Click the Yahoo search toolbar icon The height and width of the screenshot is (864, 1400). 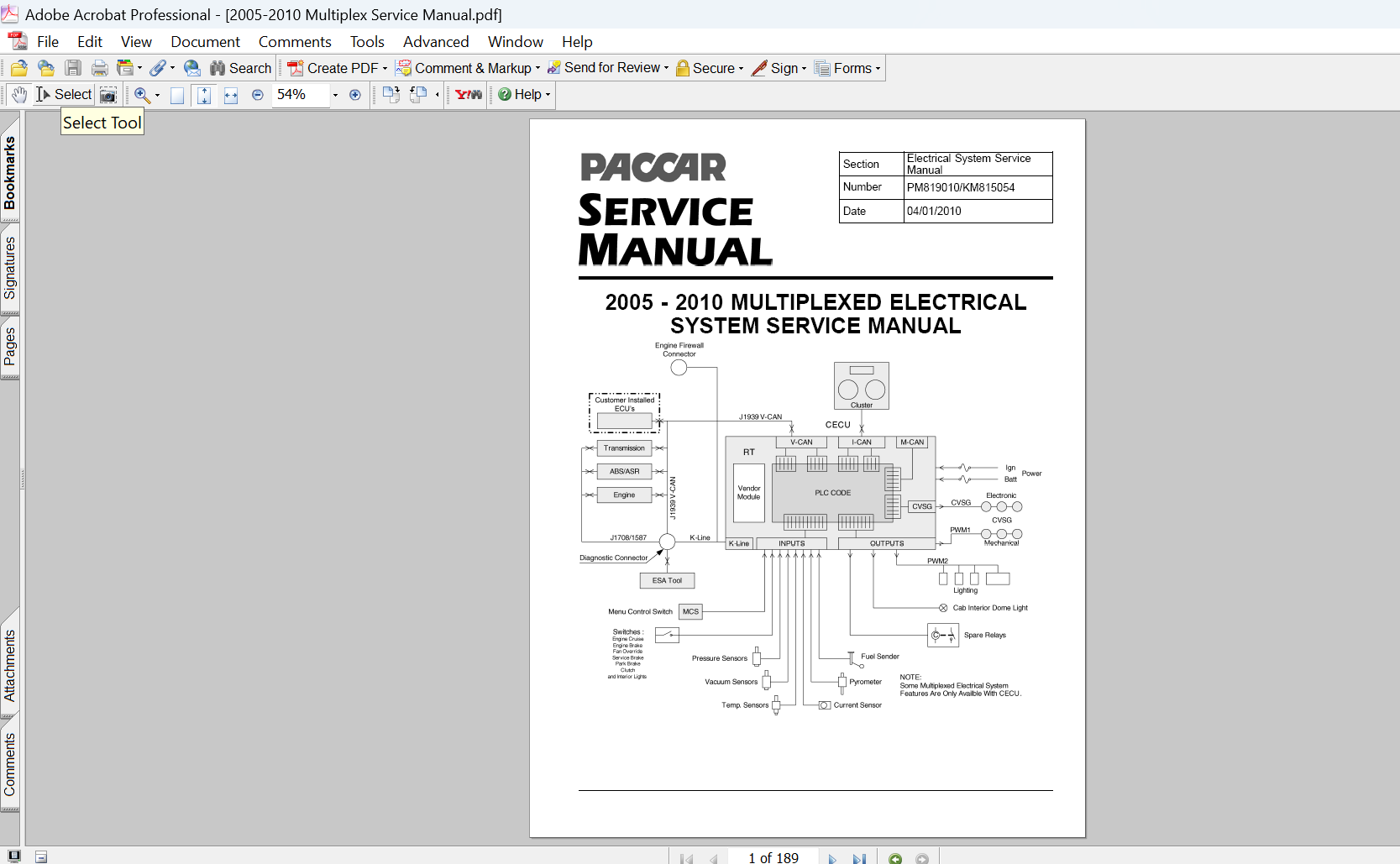[469, 95]
